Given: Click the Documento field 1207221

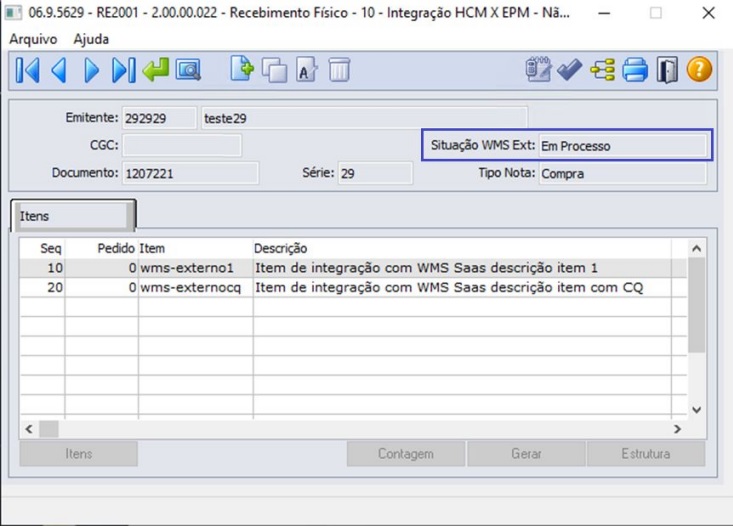Looking at the screenshot, I should click(190, 173).
